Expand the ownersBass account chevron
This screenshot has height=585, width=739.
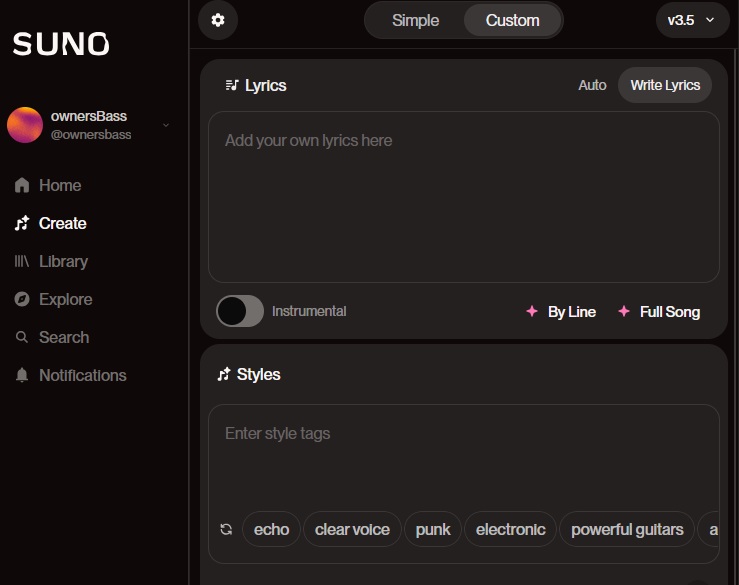point(166,125)
